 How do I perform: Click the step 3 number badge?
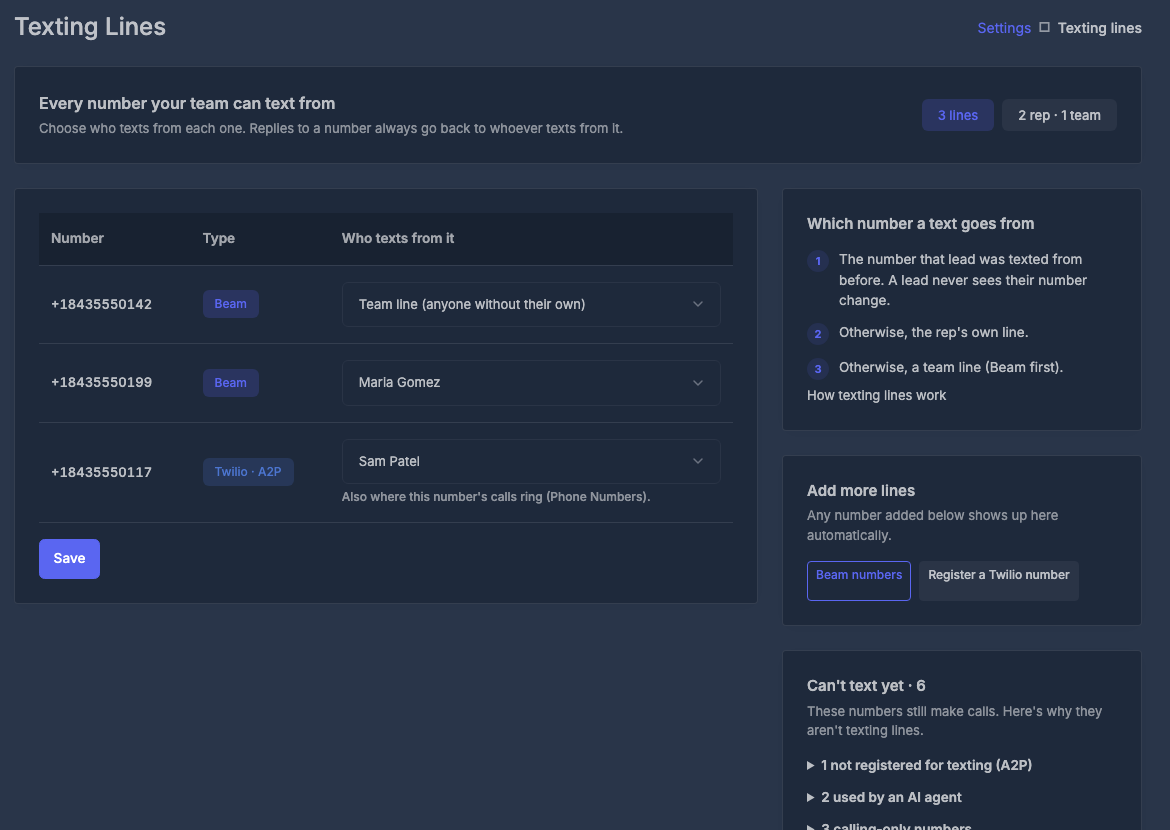pyautogui.click(x=818, y=369)
